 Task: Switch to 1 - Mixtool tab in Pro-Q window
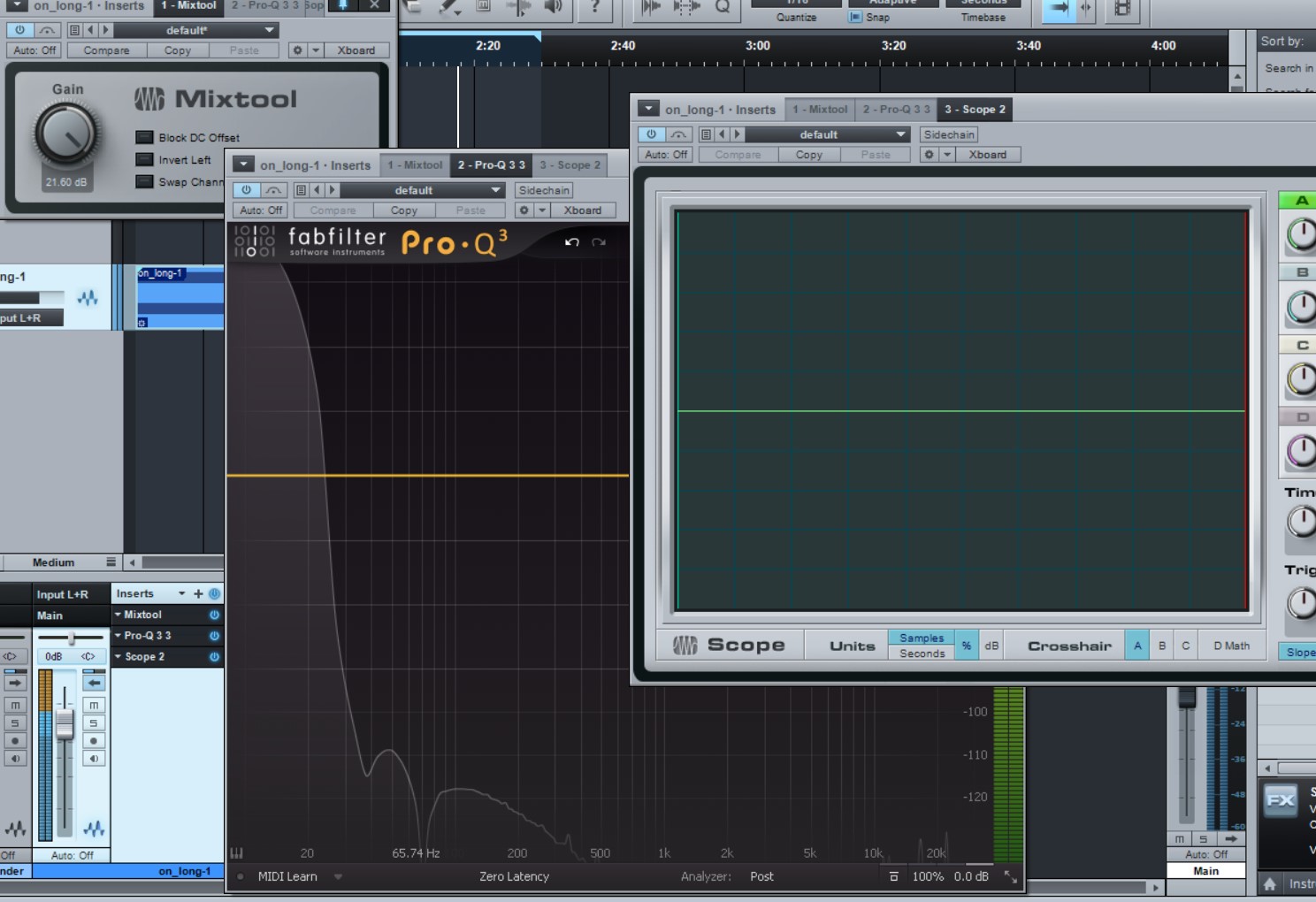click(415, 165)
